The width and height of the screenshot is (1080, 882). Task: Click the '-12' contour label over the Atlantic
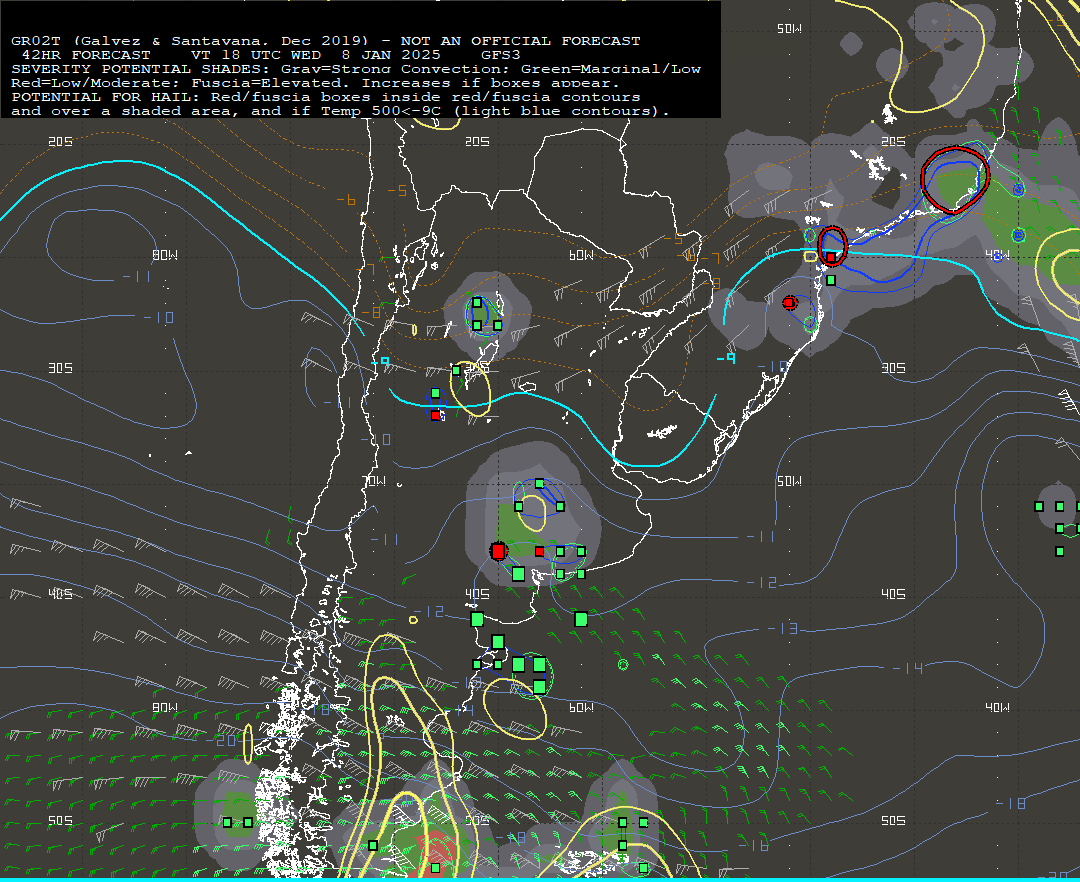(762, 582)
